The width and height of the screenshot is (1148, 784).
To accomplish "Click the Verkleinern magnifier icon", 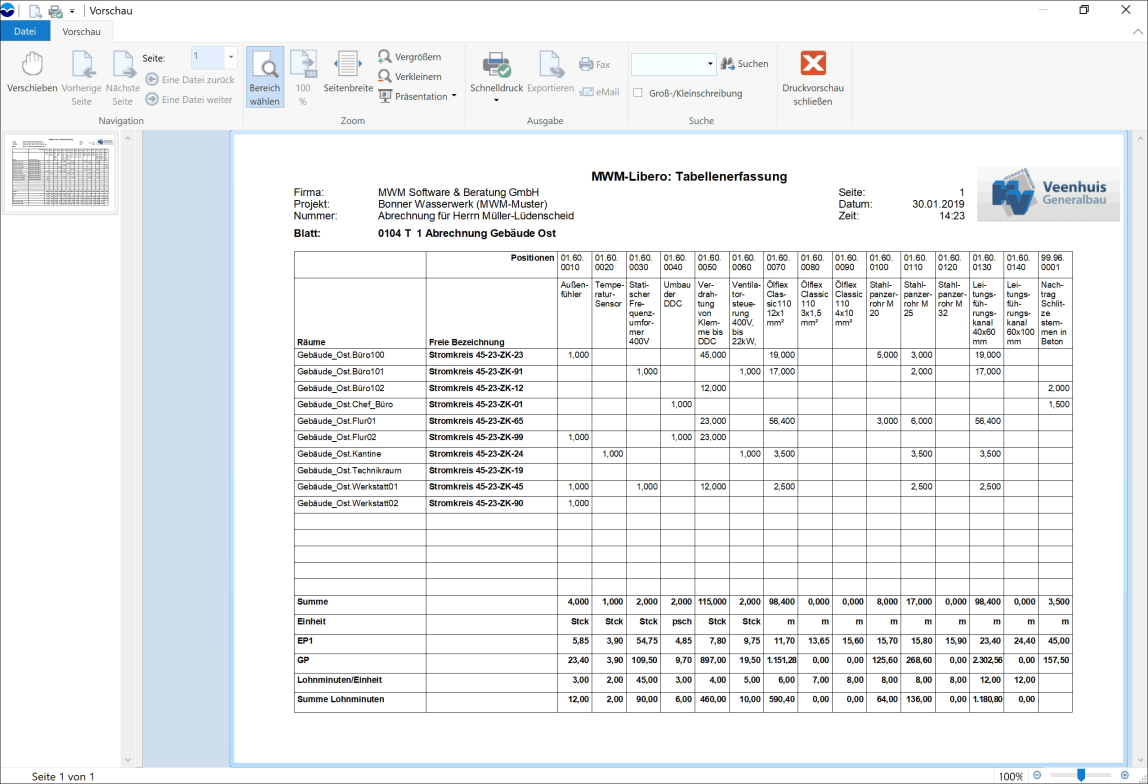I will pyautogui.click(x=385, y=76).
